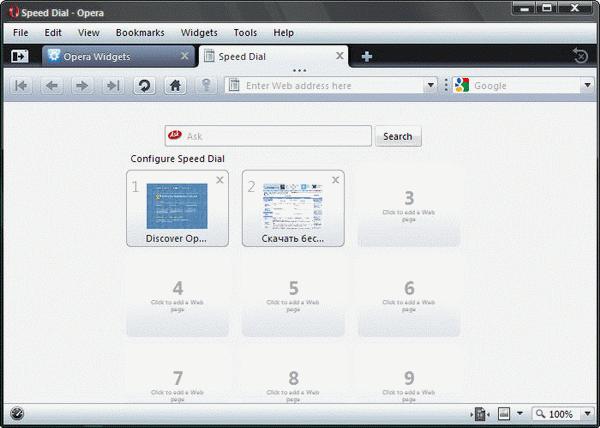Close the Opera Widgets tab
Viewport: 600px width, 428px height.
pos(184,56)
